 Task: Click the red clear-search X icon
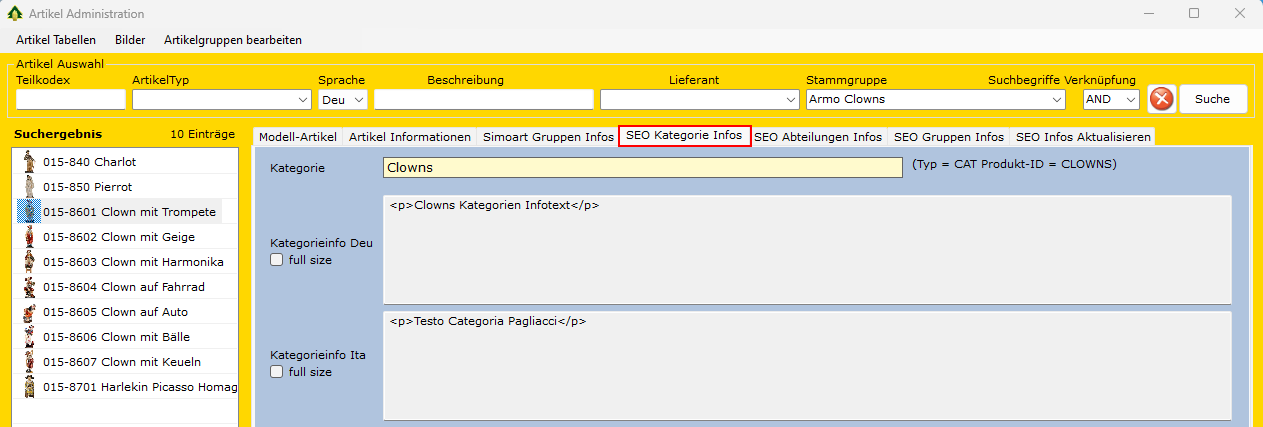point(1161,99)
